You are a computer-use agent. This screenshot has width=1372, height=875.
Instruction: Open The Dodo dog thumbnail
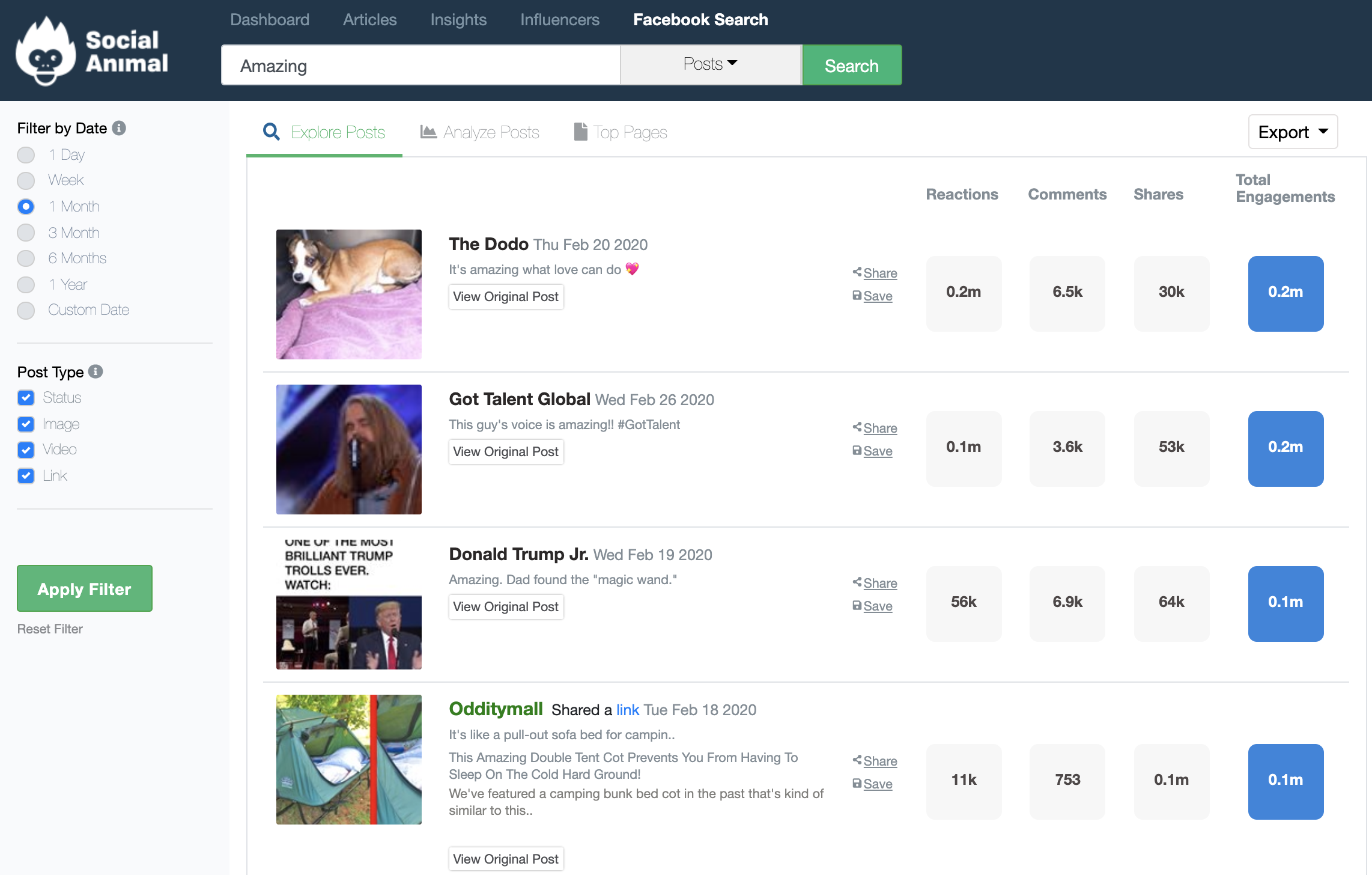(349, 294)
